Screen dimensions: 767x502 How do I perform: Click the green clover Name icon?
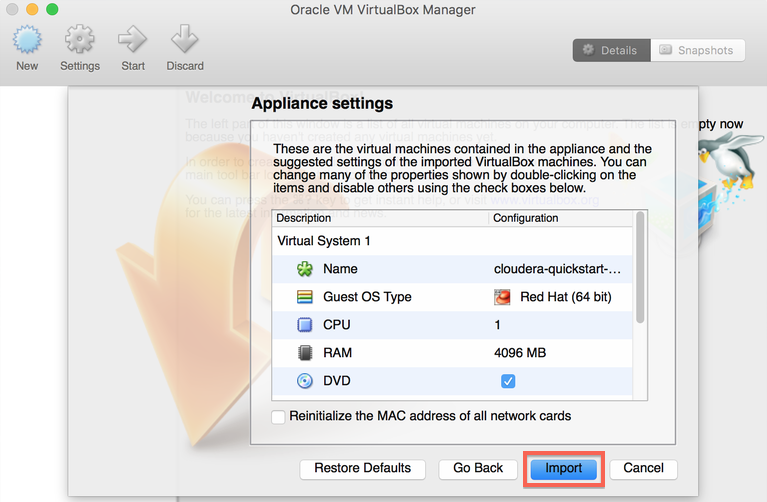[x=305, y=269]
